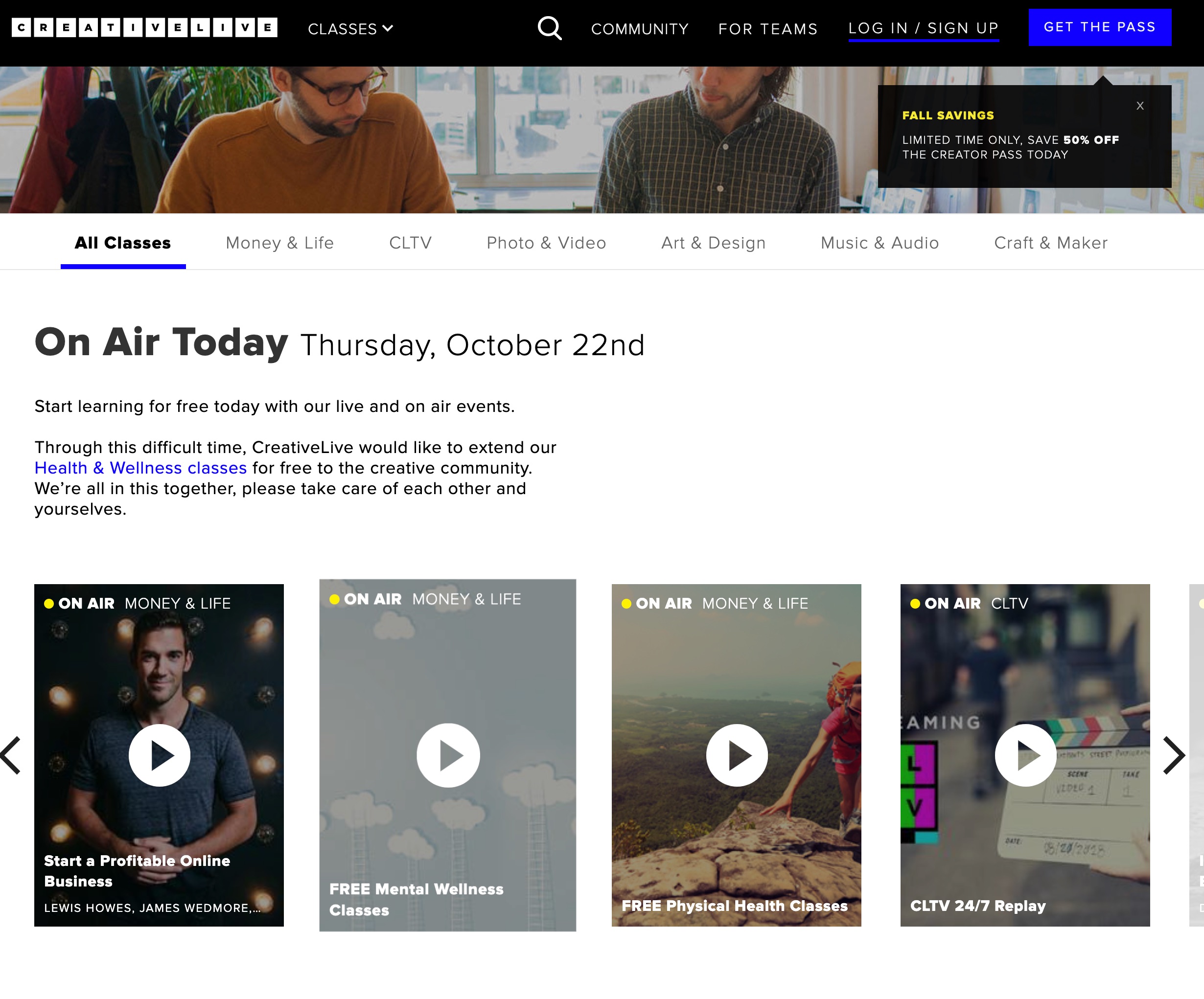Screen dimensions: 1204x999
Task: Click play button on FREE Mental Wellness Classes
Action: (x=447, y=755)
